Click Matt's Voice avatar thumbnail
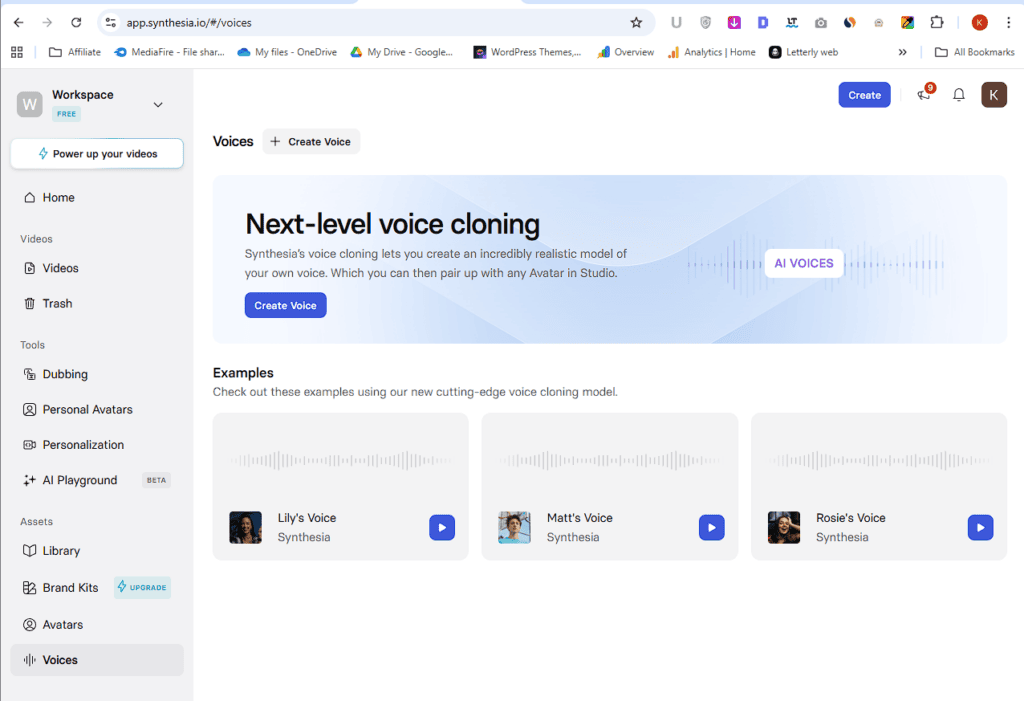 (515, 527)
